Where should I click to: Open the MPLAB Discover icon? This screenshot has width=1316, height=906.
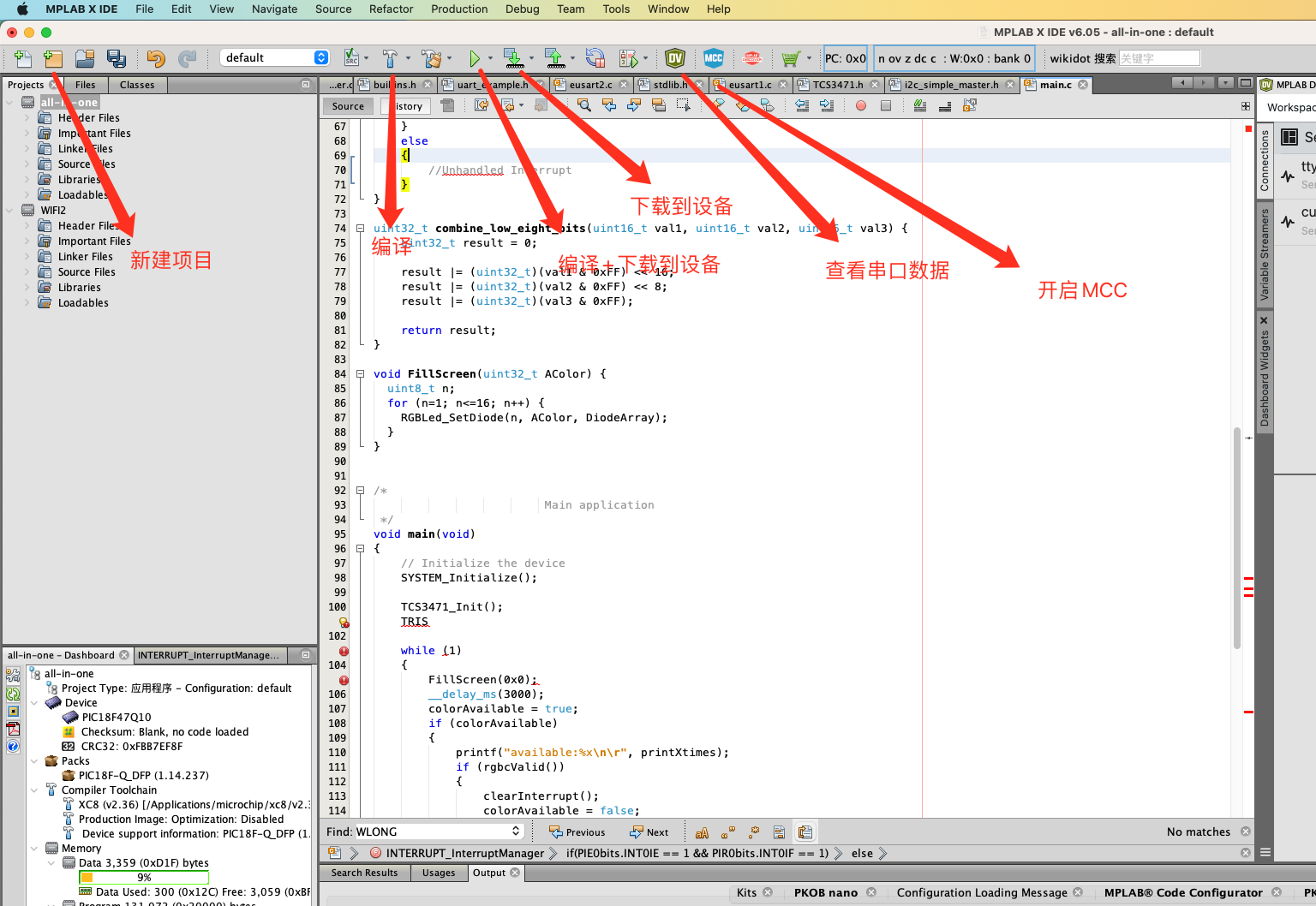pos(752,58)
